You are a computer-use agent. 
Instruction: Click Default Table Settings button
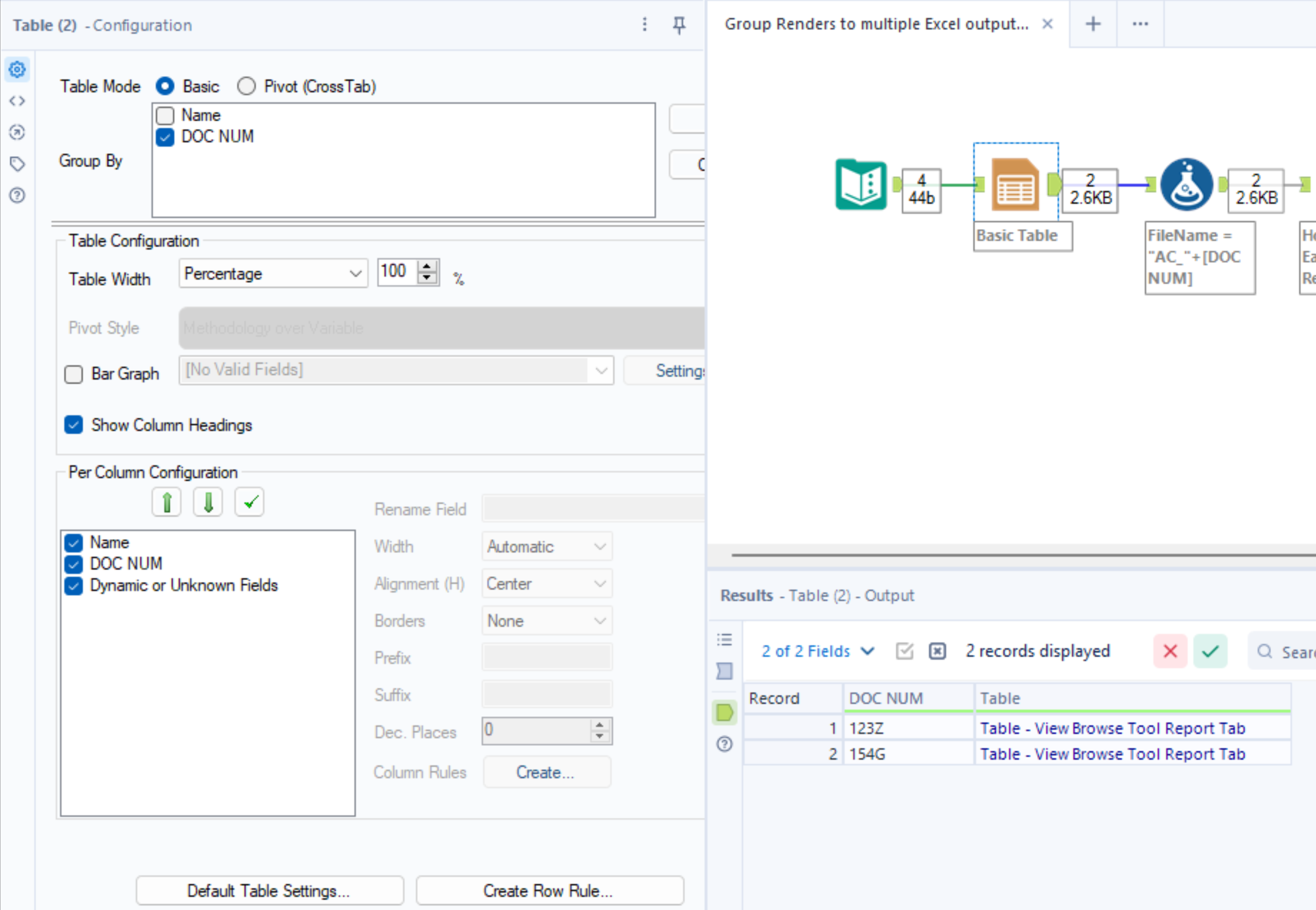pyautogui.click(x=269, y=891)
